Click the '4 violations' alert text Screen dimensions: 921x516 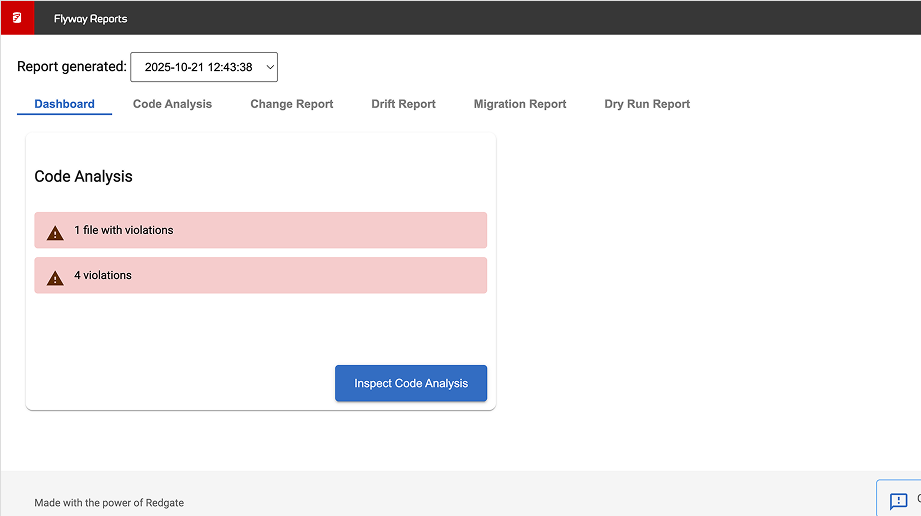103,275
